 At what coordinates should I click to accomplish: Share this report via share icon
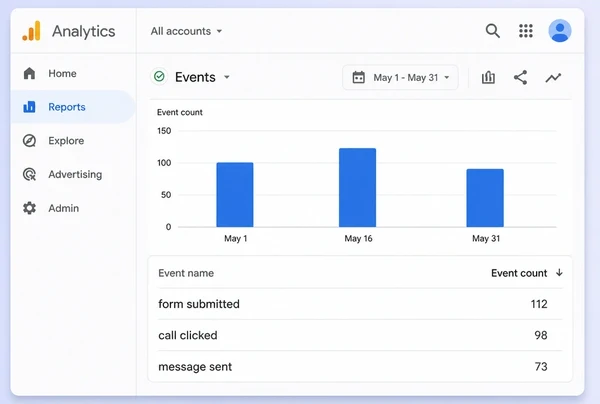[x=520, y=77]
